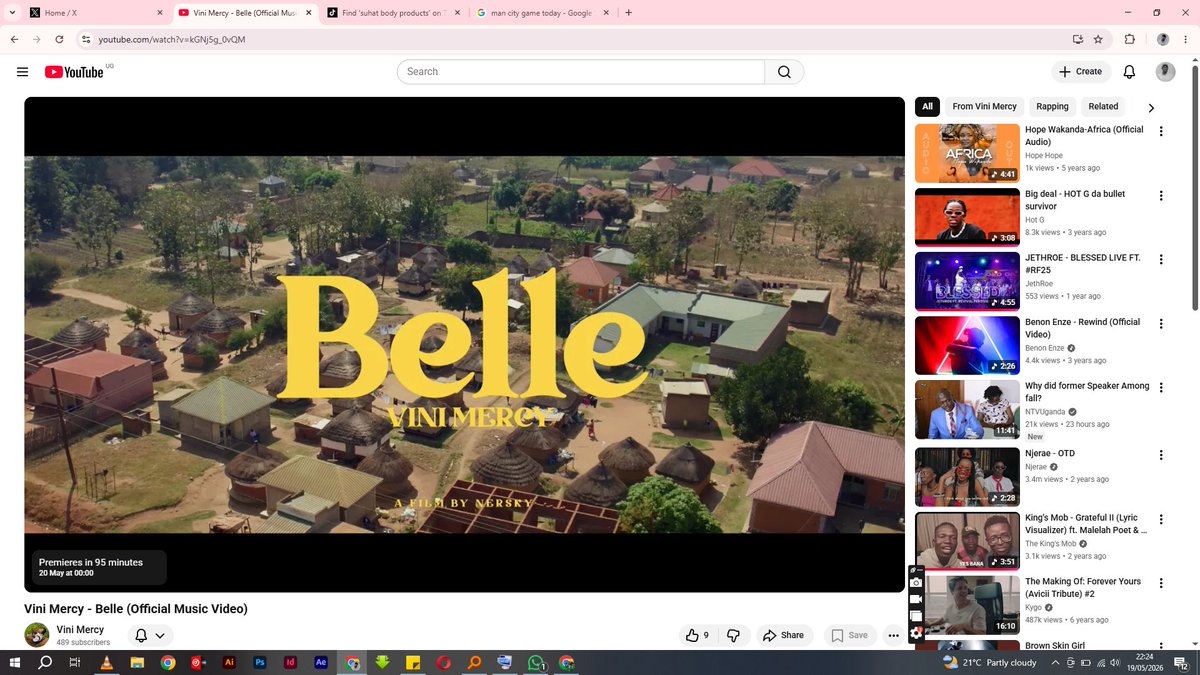The image size is (1200, 675).
Task: Go to the YouTube home logo
Action: (74, 72)
